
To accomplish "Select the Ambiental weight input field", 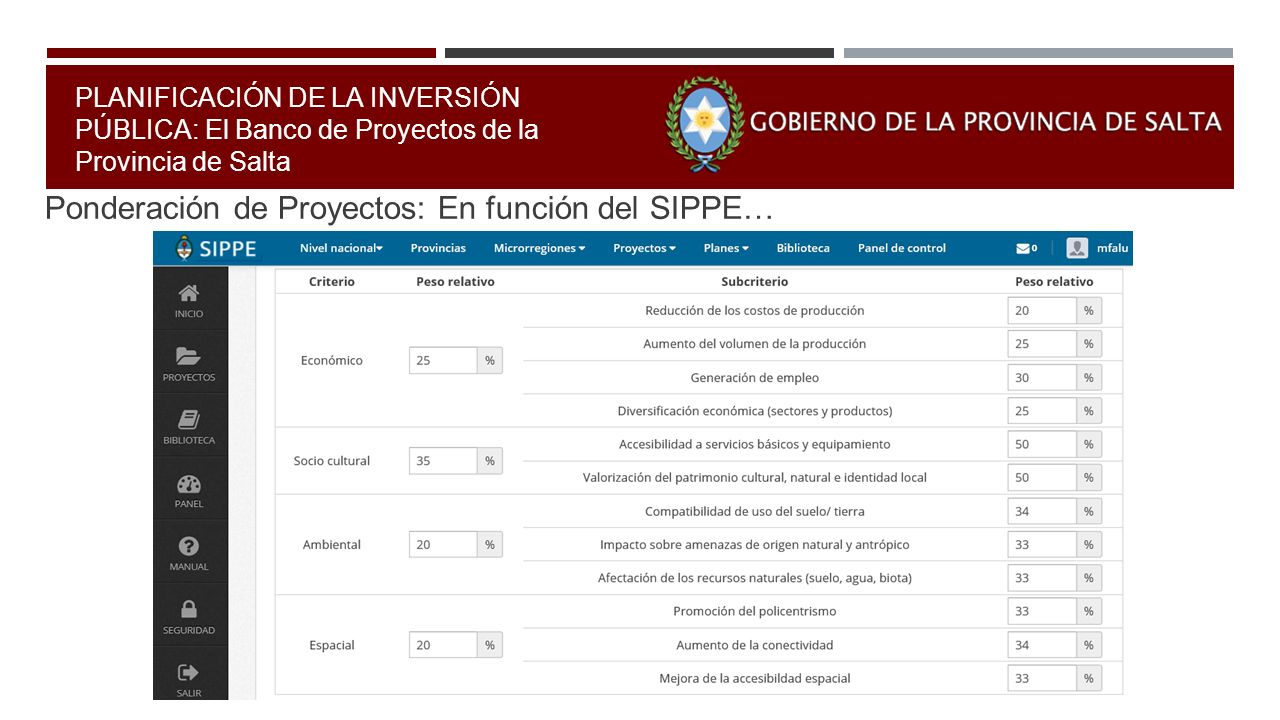I will pos(443,545).
